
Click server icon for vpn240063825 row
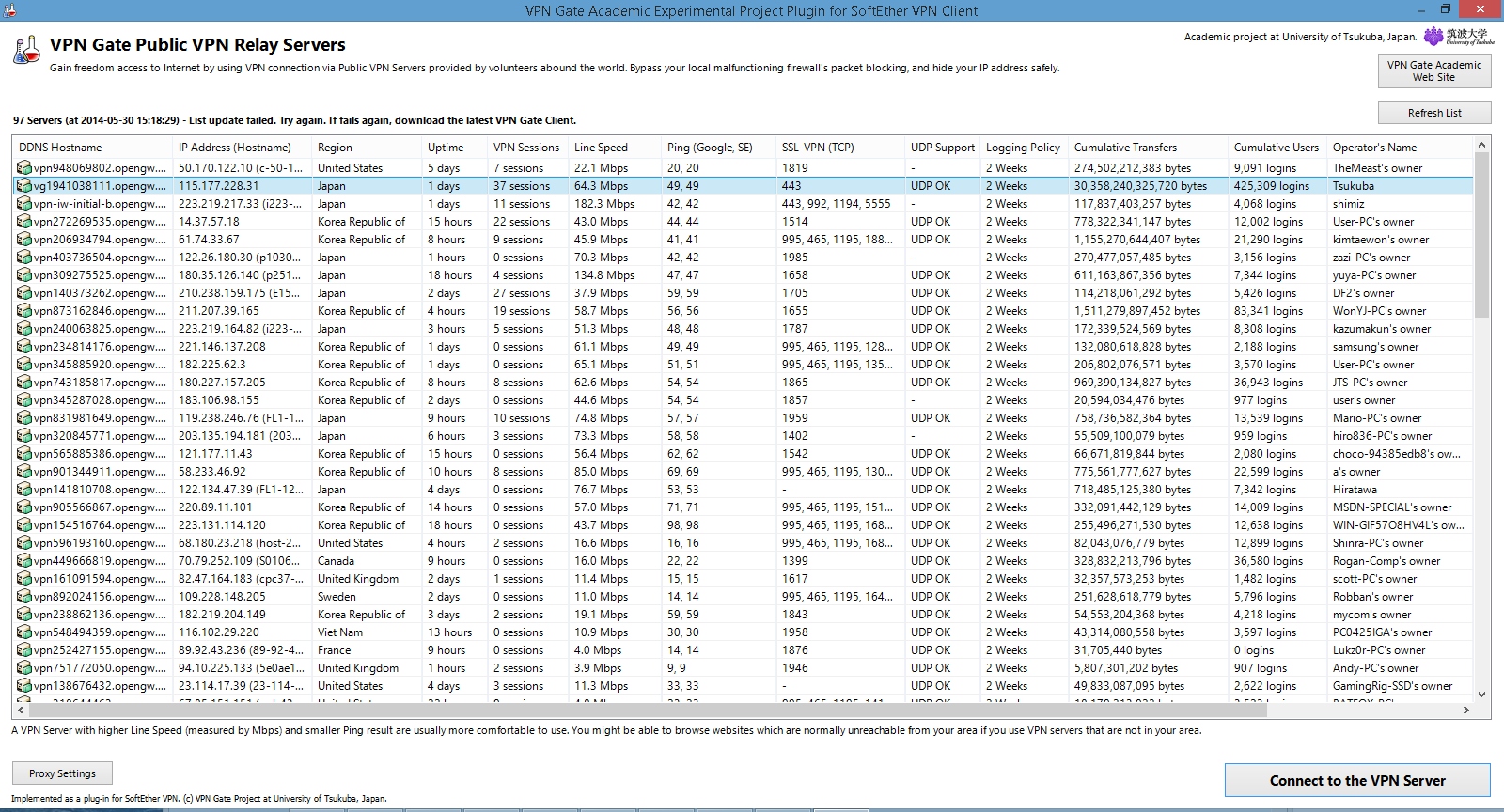(x=24, y=329)
